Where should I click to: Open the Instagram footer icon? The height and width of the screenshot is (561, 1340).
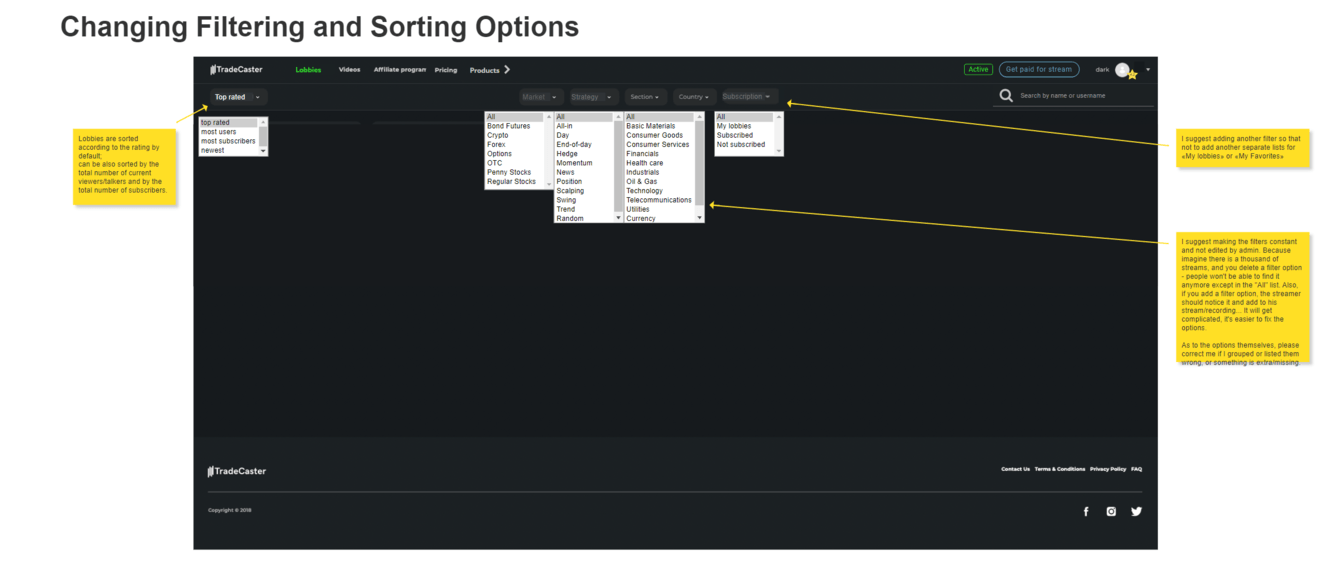click(x=1111, y=511)
